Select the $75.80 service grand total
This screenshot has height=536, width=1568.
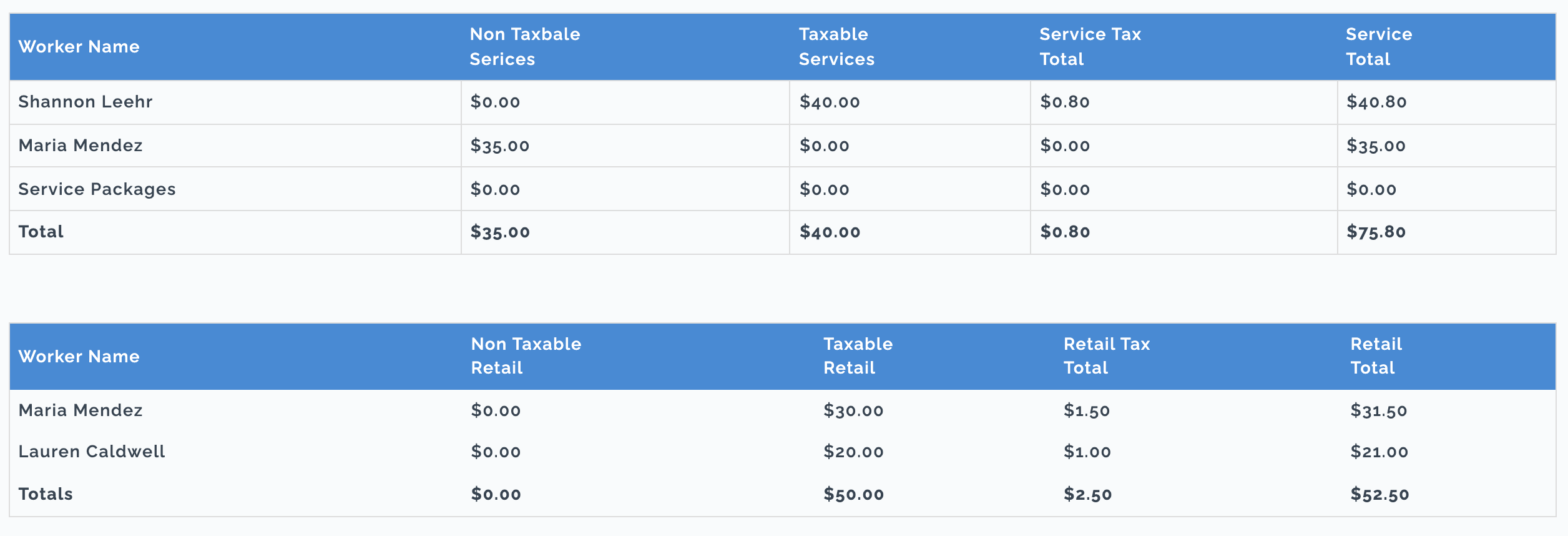1376,232
